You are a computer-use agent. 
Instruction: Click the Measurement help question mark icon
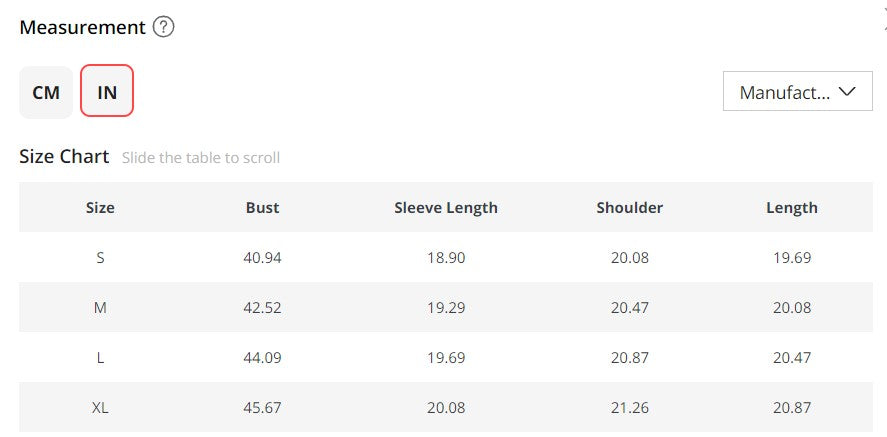pos(164,27)
